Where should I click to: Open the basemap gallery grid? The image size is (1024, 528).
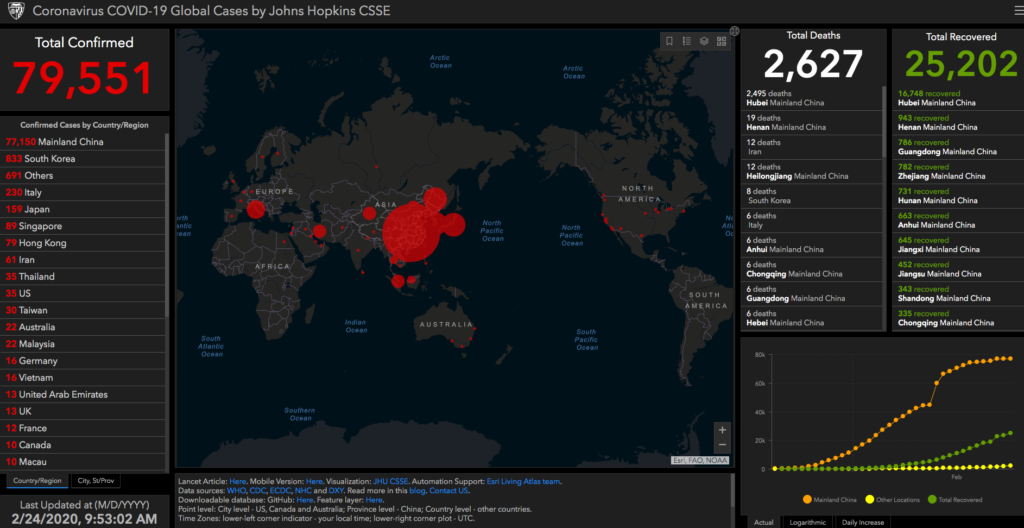[x=722, y=41]
